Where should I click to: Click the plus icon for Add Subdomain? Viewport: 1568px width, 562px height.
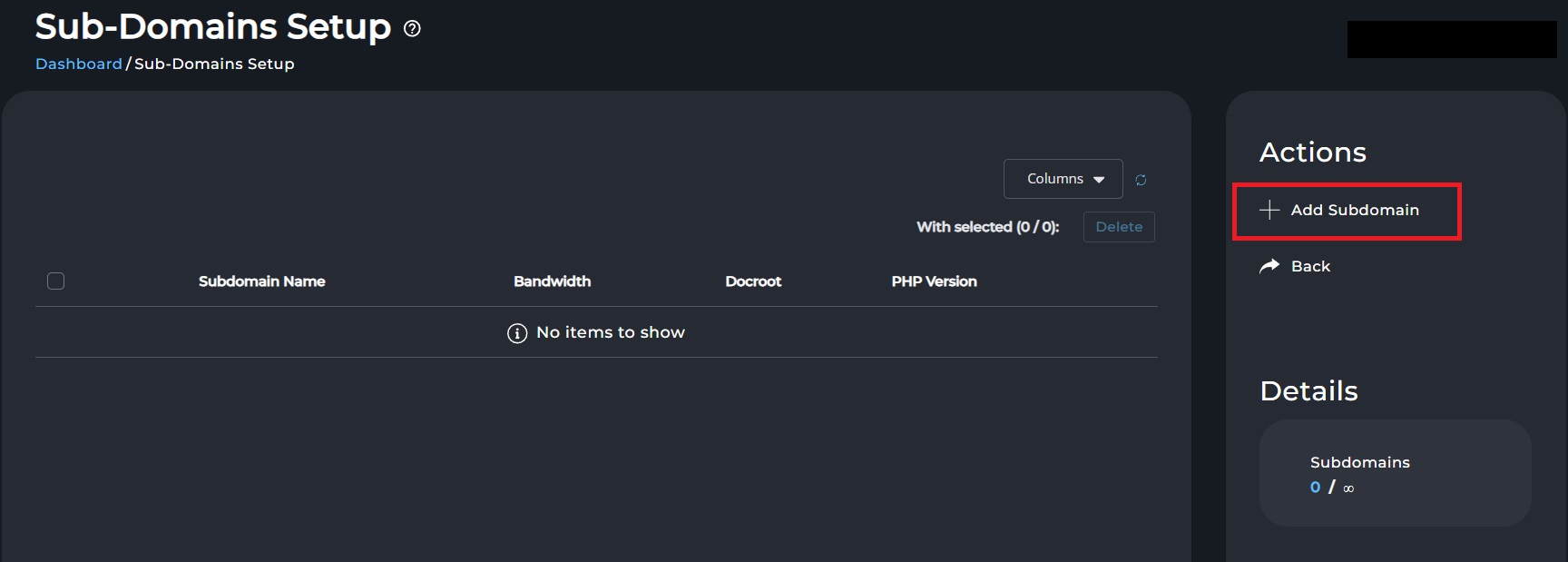(1269, 210)
